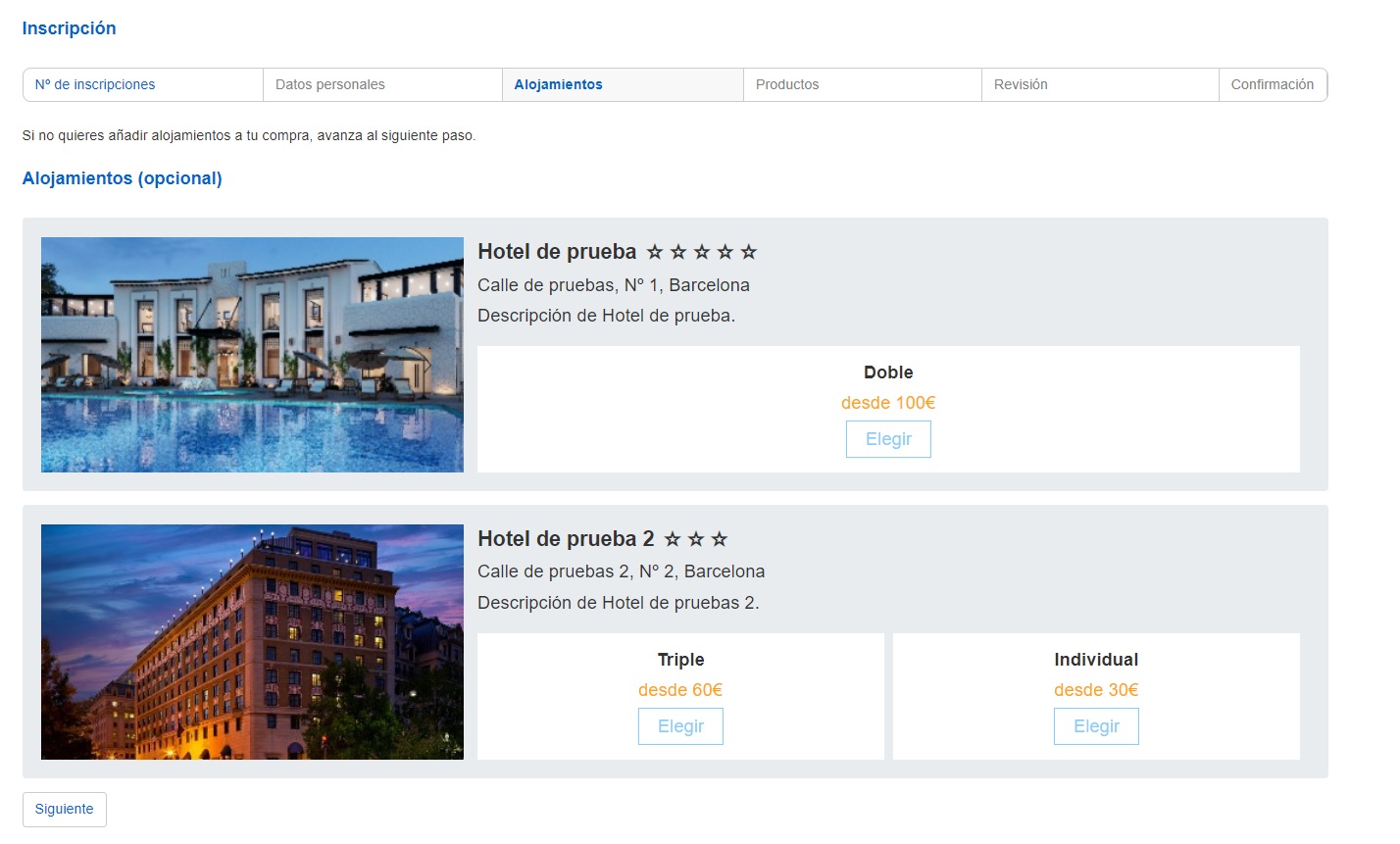The height and width of the screenshot is (844, 1400).
Task: Click the Hotel de prueba title
Action: click(557, 252)
